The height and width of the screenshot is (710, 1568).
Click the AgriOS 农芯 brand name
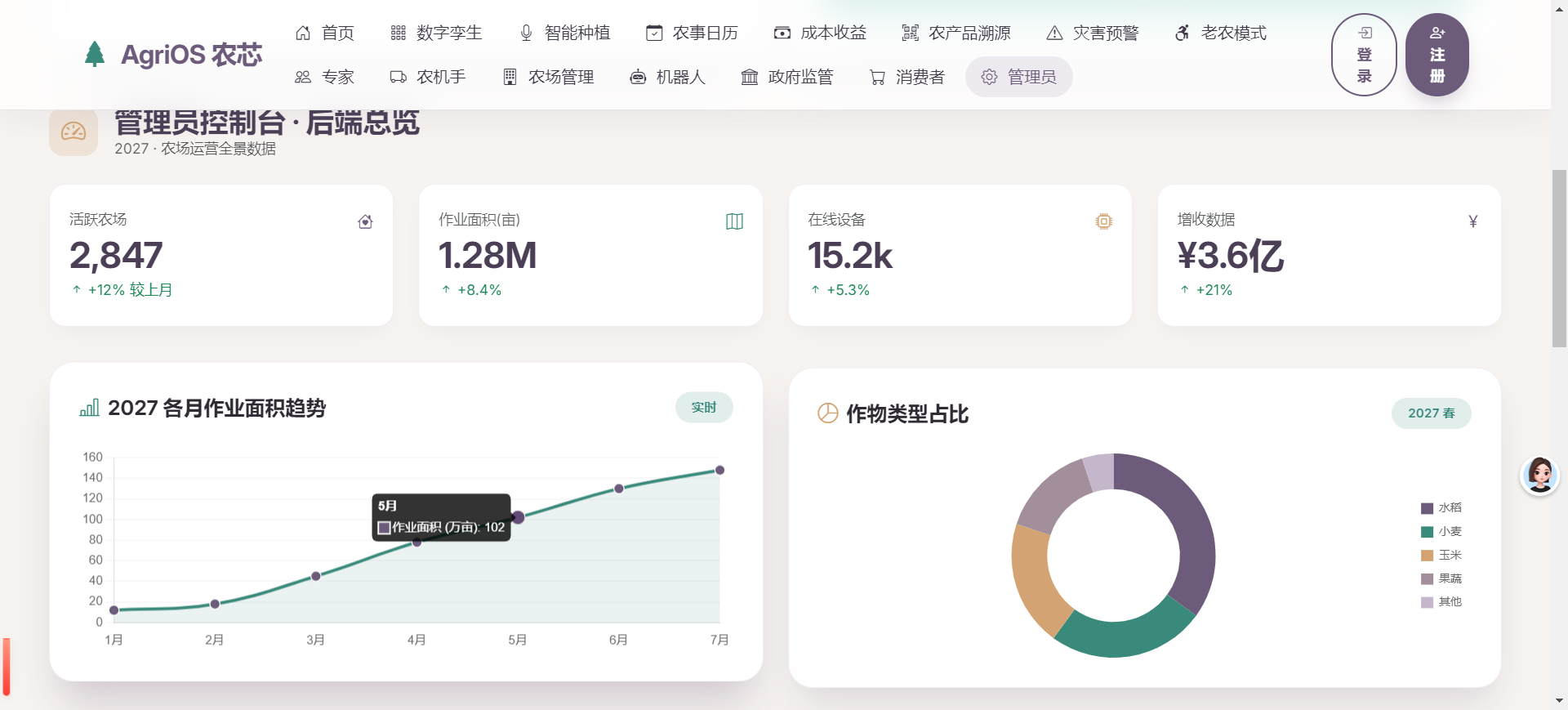[x=192, y=55]
